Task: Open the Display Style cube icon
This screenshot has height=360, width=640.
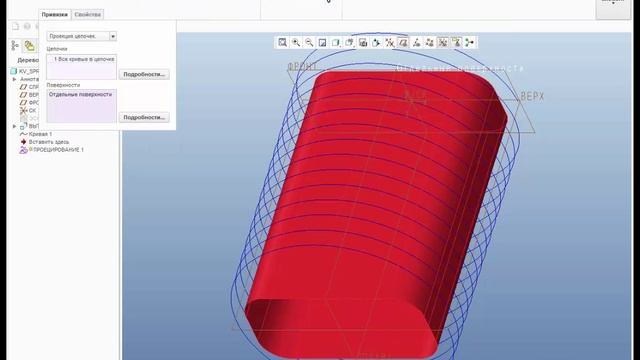Action: pyautogui.click(x=336, y=42)
